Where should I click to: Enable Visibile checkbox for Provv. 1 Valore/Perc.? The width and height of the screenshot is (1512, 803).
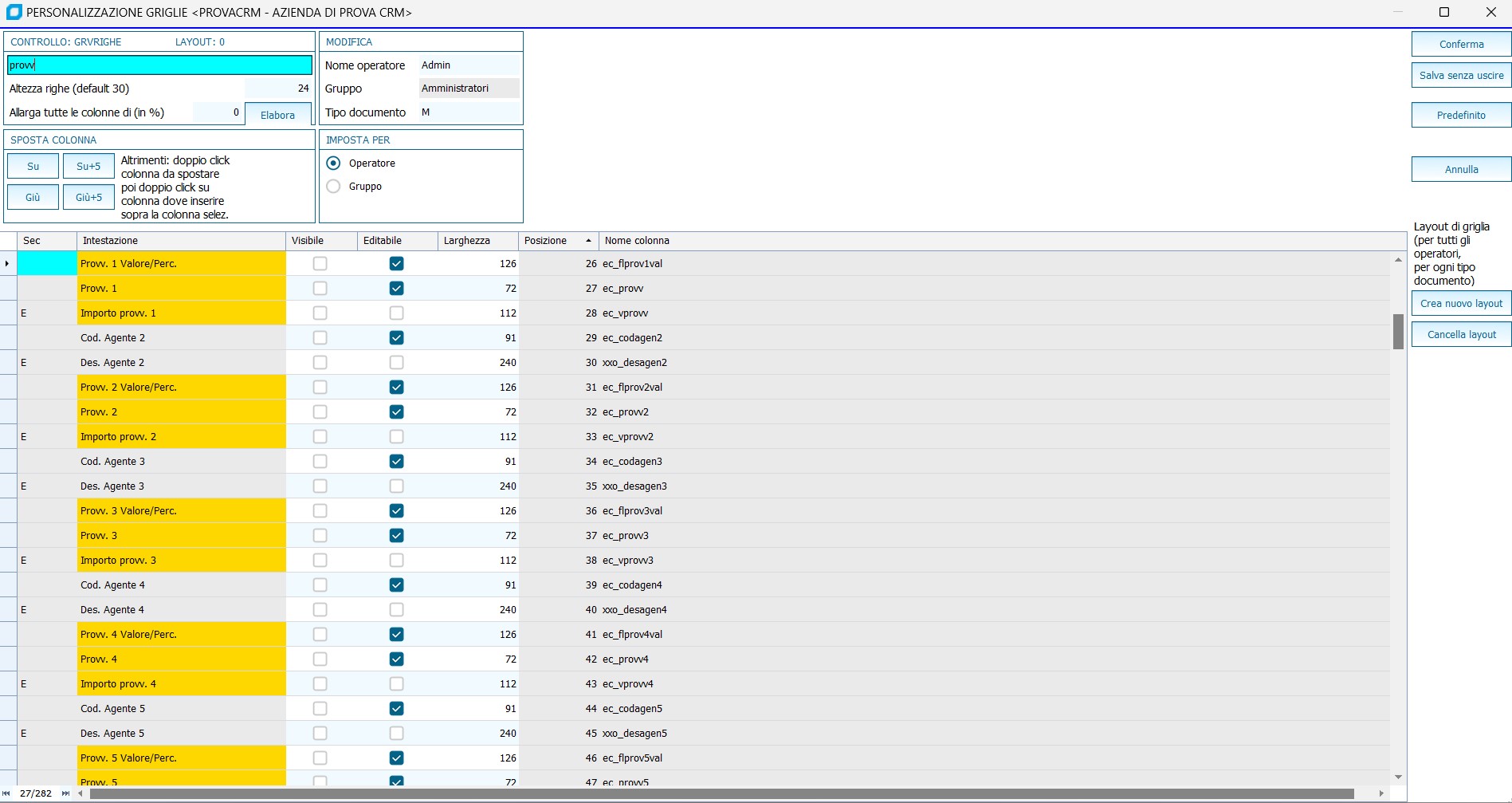[x=320, y=264]
